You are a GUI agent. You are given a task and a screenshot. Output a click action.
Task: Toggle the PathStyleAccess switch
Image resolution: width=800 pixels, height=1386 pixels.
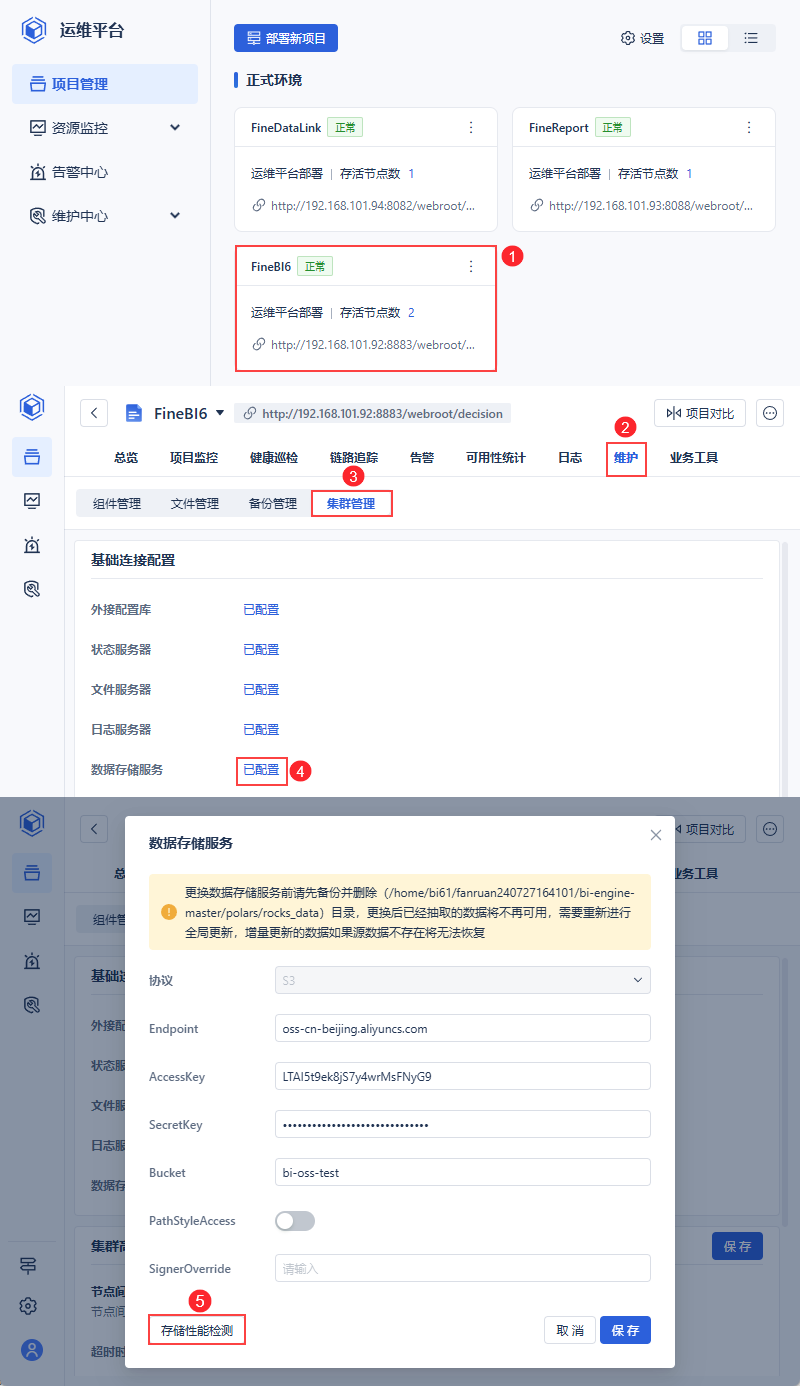point(295,1221)
